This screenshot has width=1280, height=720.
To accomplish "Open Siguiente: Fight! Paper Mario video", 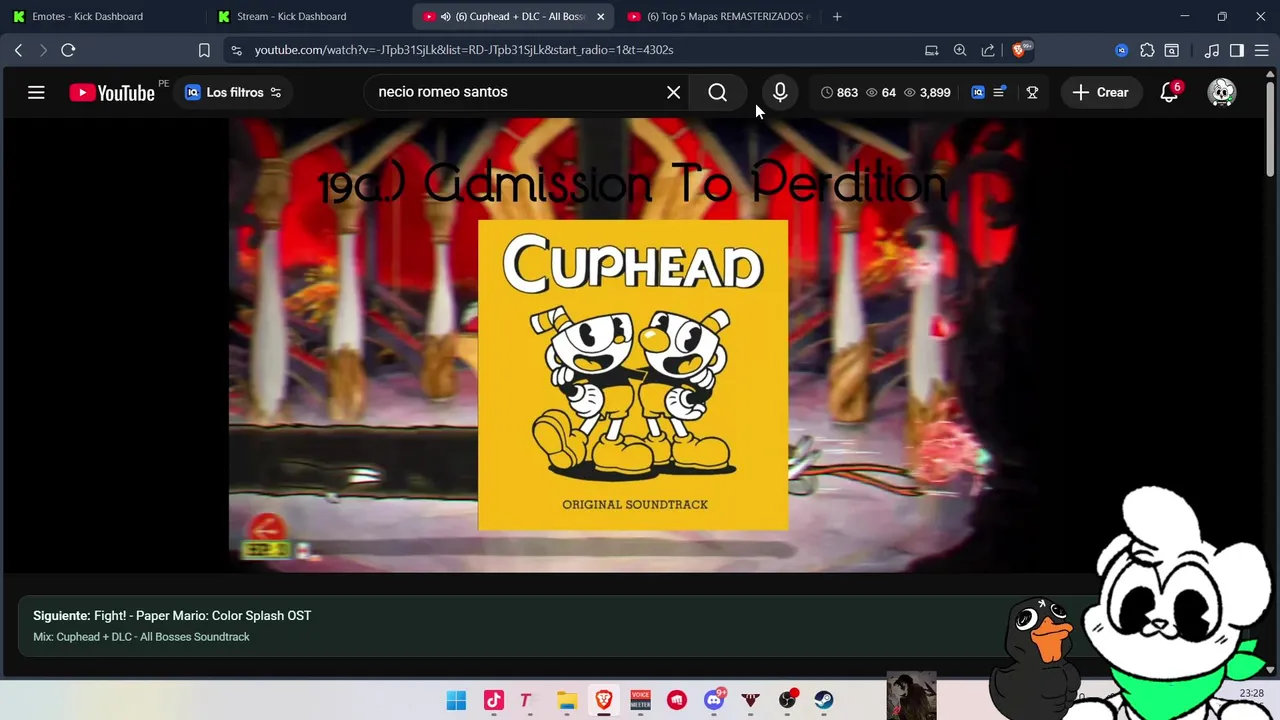I will pyautogui.click(x=172, y=616).
